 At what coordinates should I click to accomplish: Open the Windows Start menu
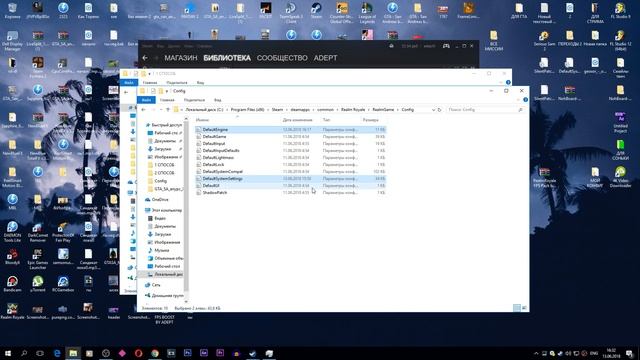[x=8, y=353]
